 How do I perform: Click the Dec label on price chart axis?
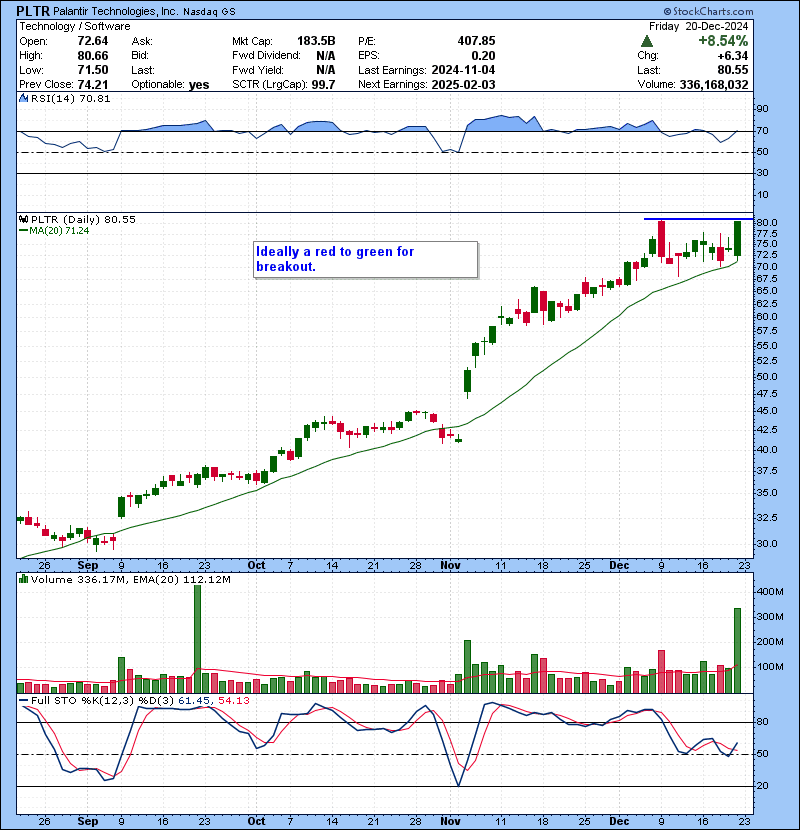coord(619,565)
